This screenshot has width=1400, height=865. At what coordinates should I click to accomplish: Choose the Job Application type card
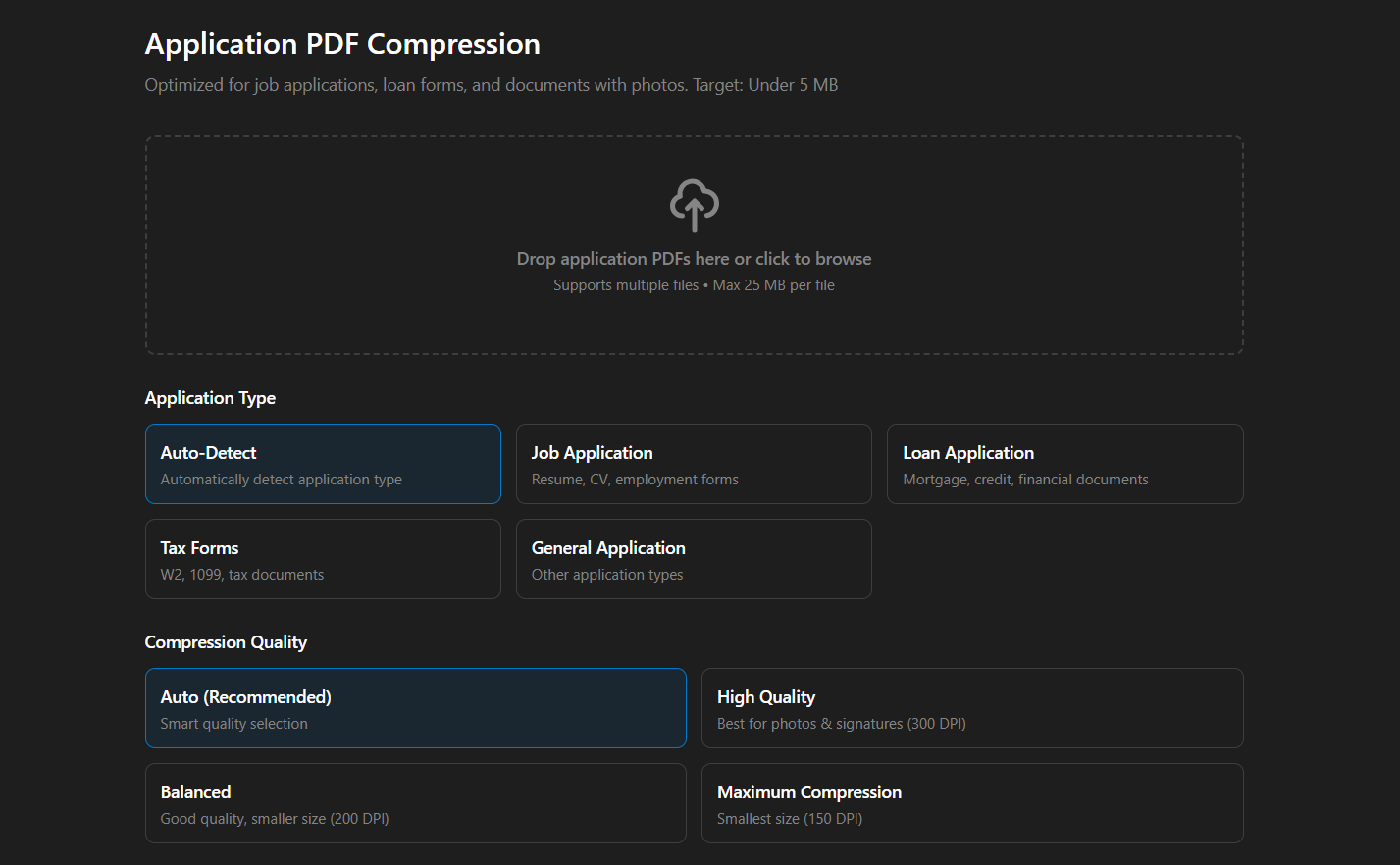694,464
